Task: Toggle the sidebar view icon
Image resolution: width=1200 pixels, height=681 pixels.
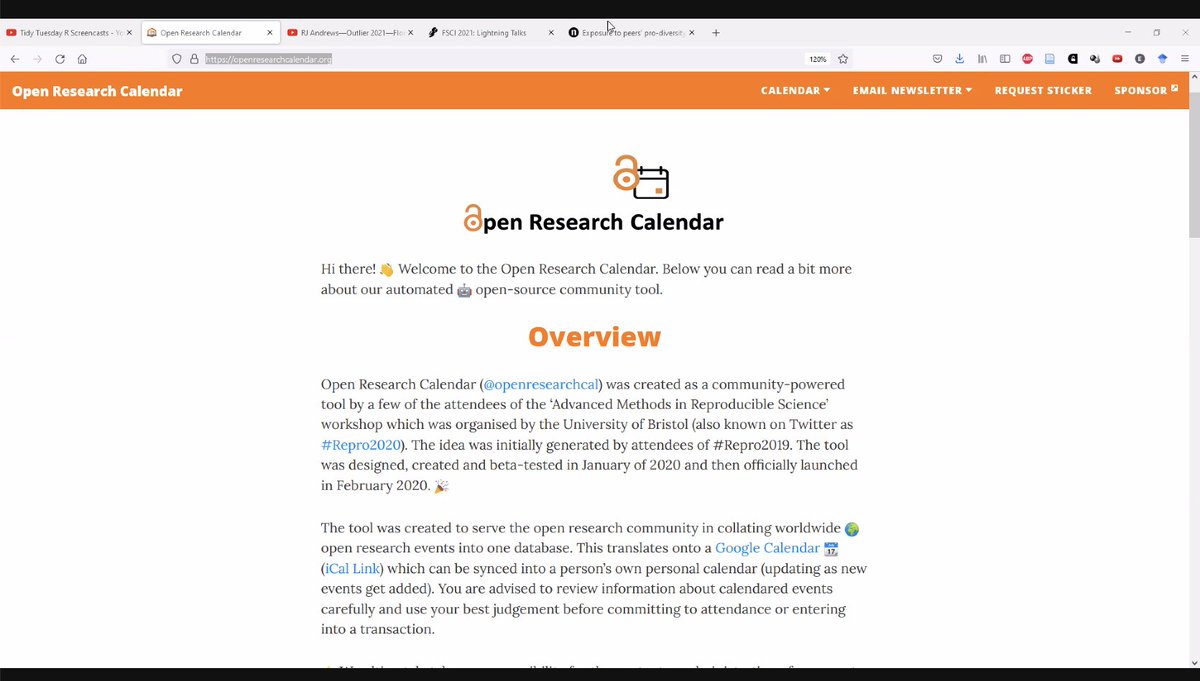Action: [x=1005, y=59]
